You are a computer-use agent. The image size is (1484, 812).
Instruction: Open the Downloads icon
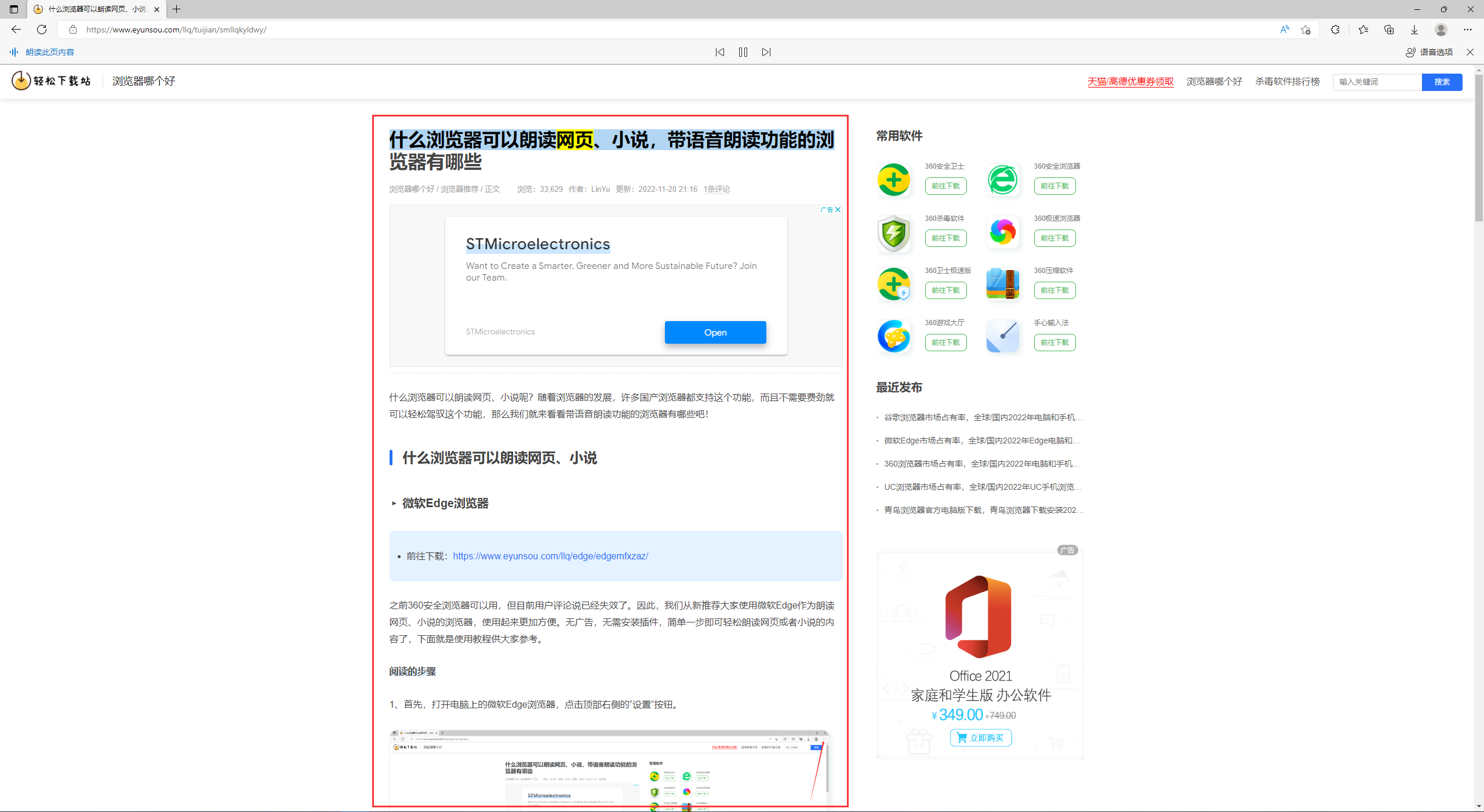tap(1414, 30)
